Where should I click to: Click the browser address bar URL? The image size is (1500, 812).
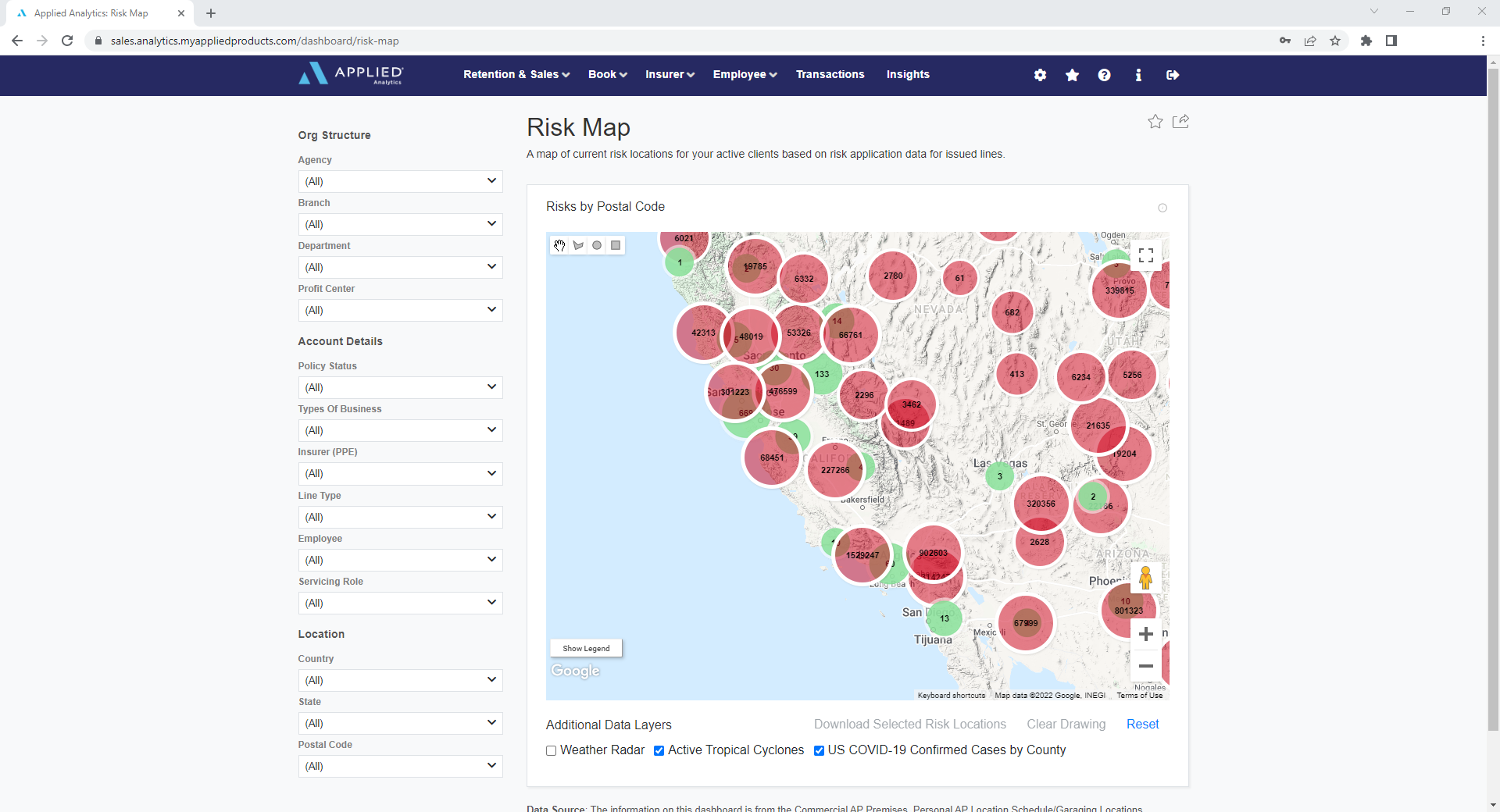tap(255, 41)
